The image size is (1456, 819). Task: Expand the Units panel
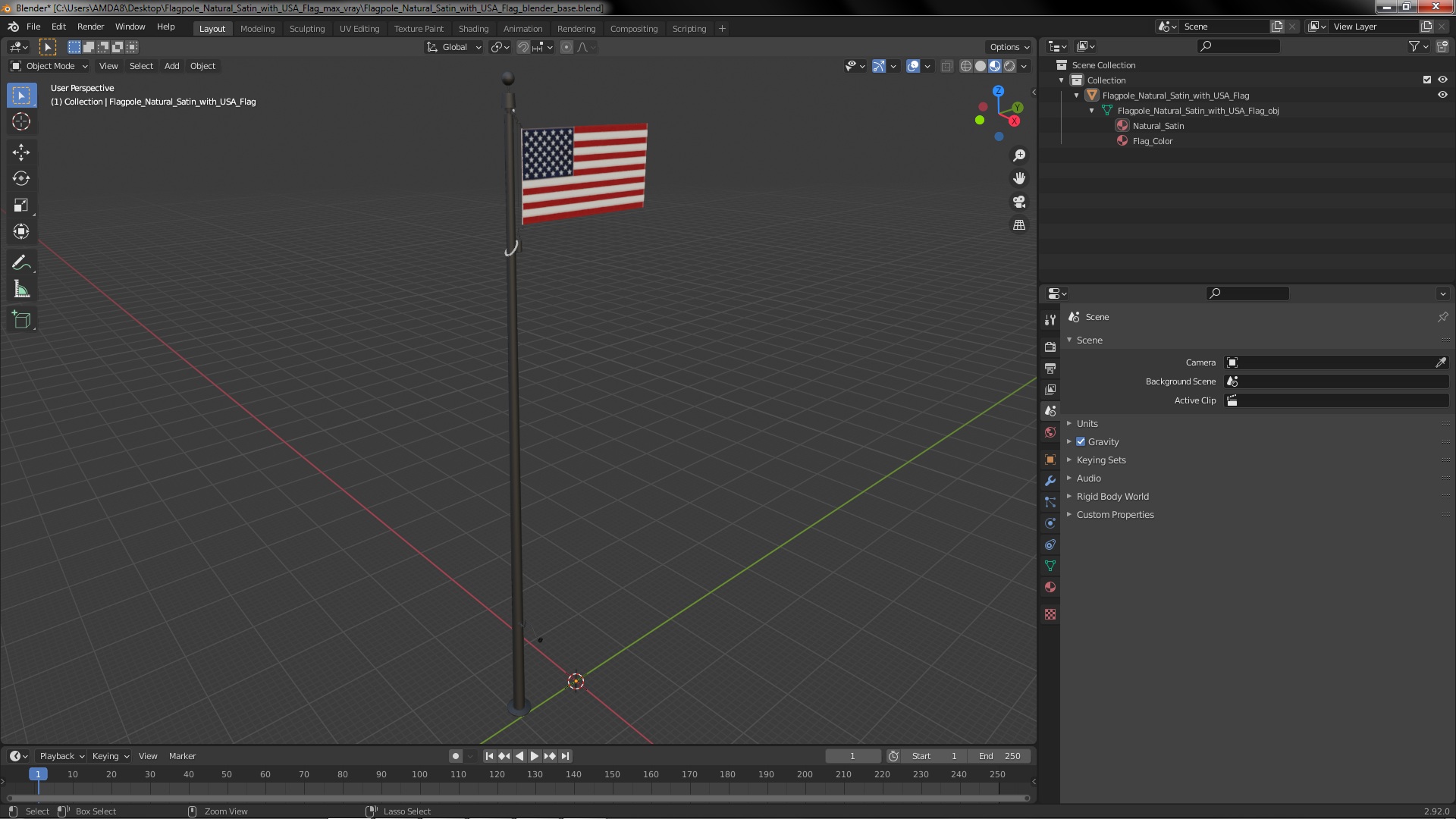pos(1087,424)
